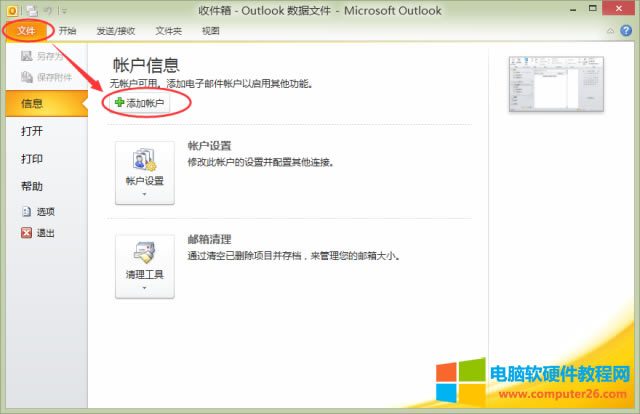
Task: Select 帮助 in the backstage sidebar
Action: [x=32, y=187]
